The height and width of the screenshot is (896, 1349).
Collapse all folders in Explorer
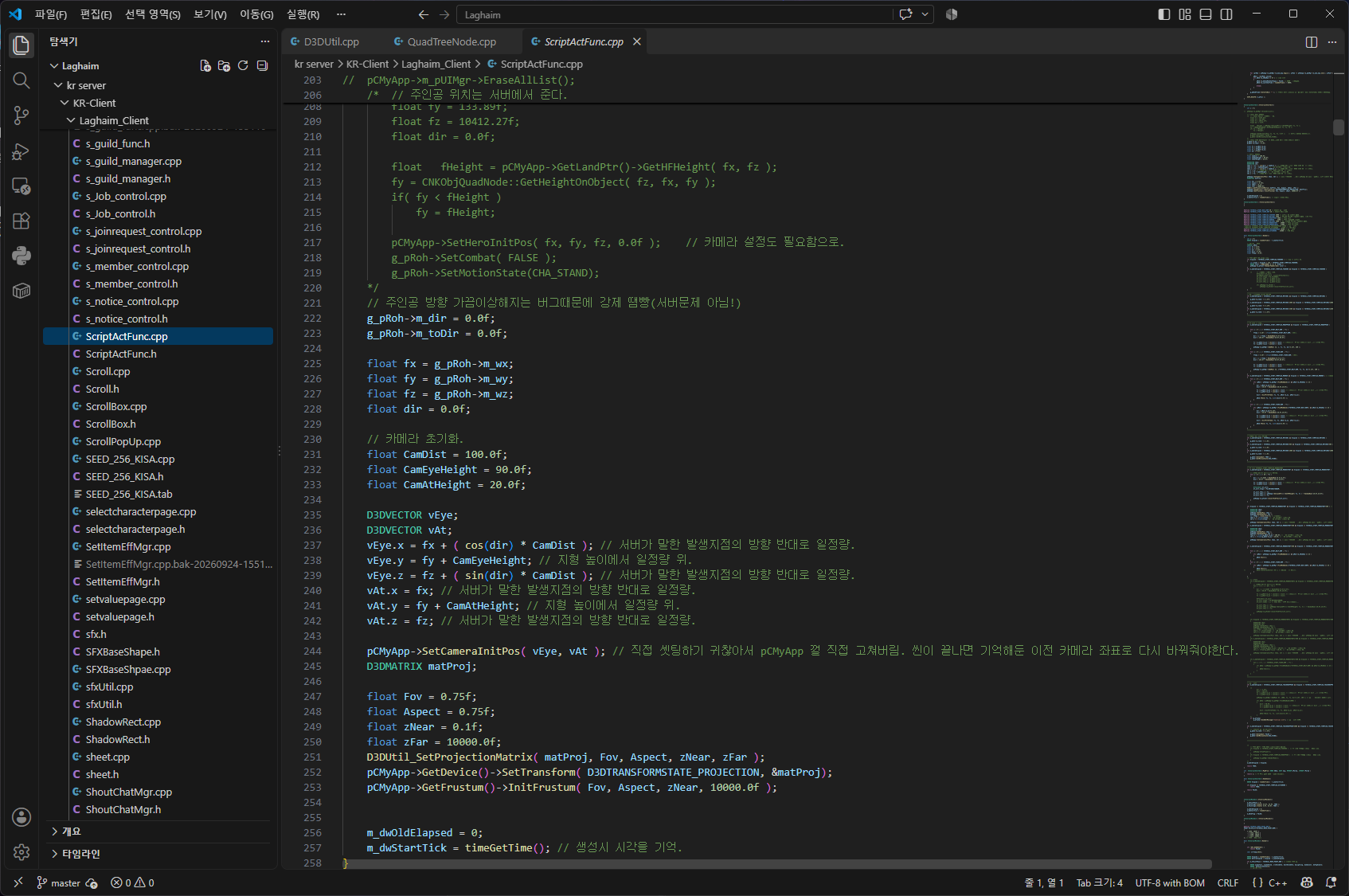(262, 66)
